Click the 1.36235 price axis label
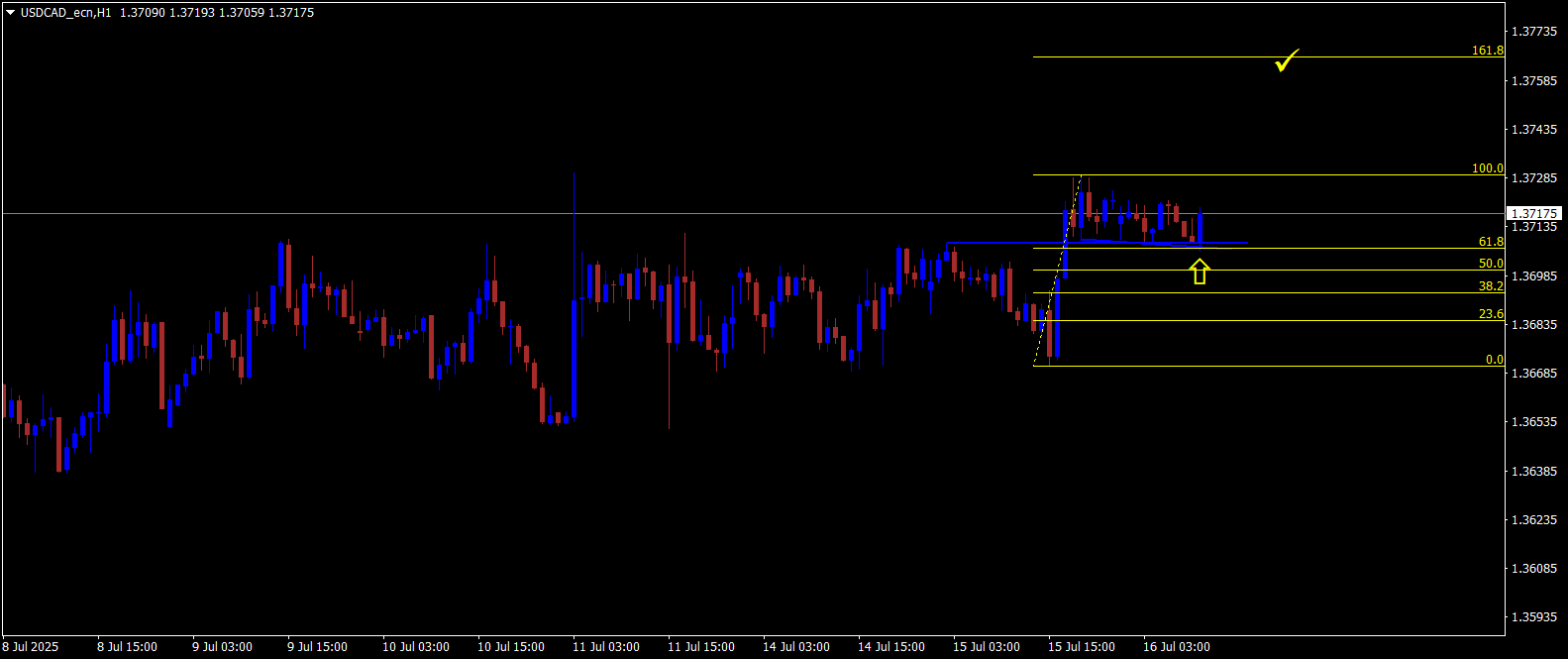The height and width of the screenshot is (659, 1568). (1533, 520)
